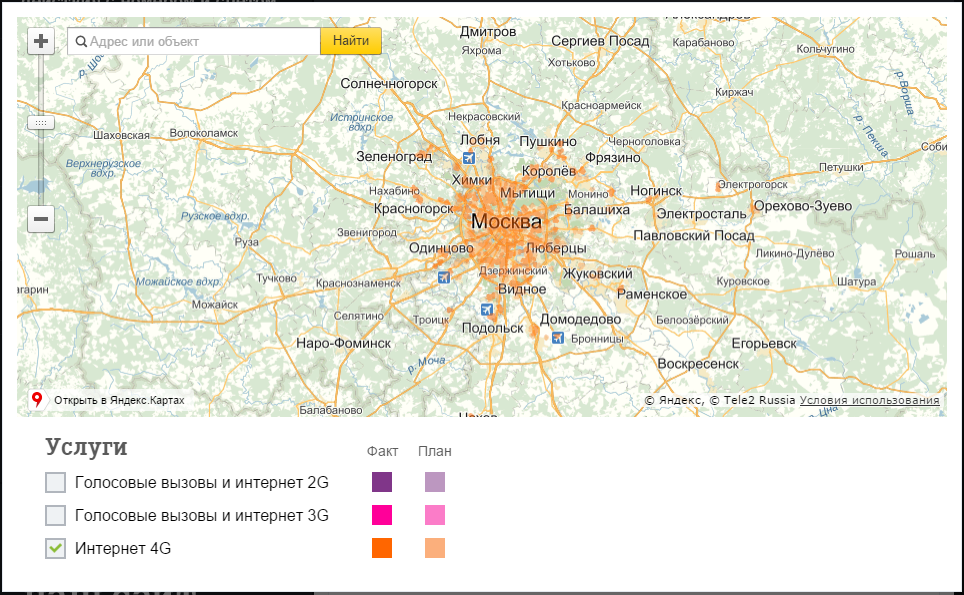
Task: Click the airport icon near Лобня
Action: tap(468, 158)
